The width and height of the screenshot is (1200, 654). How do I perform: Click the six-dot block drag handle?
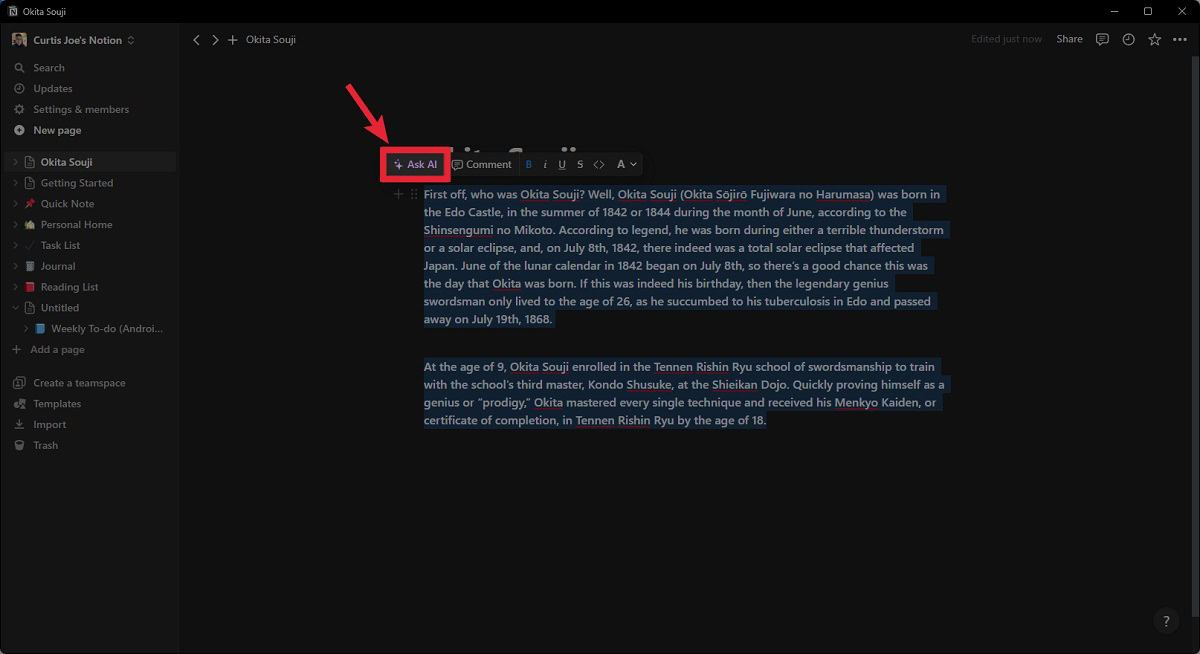pos(414,194)
